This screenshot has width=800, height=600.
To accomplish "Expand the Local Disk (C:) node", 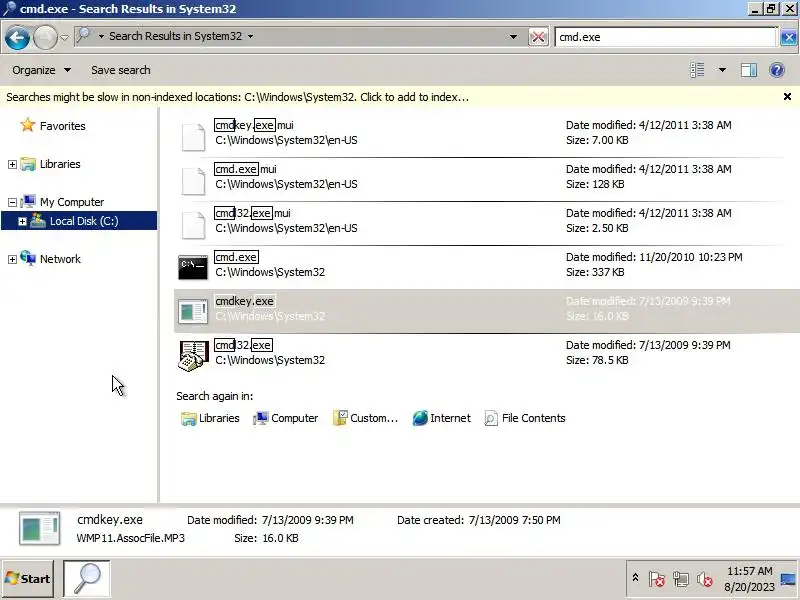I will click(x=22, y=221).
